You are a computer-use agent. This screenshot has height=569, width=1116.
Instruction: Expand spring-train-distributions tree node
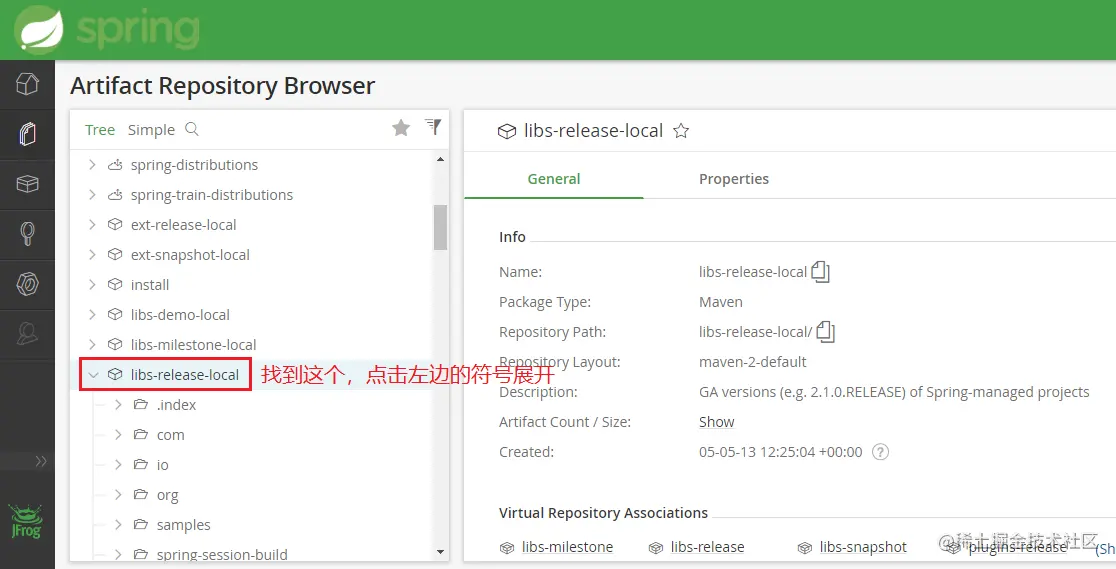click(x=92, y=194)
